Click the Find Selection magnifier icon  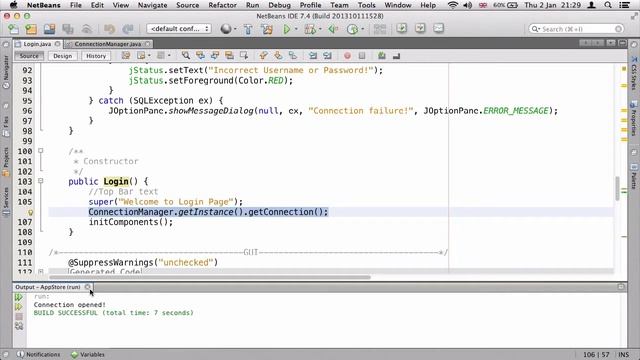186,56
